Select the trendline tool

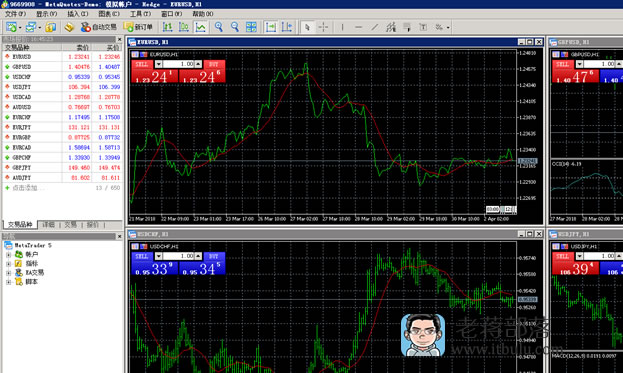(x=375, y=27)
